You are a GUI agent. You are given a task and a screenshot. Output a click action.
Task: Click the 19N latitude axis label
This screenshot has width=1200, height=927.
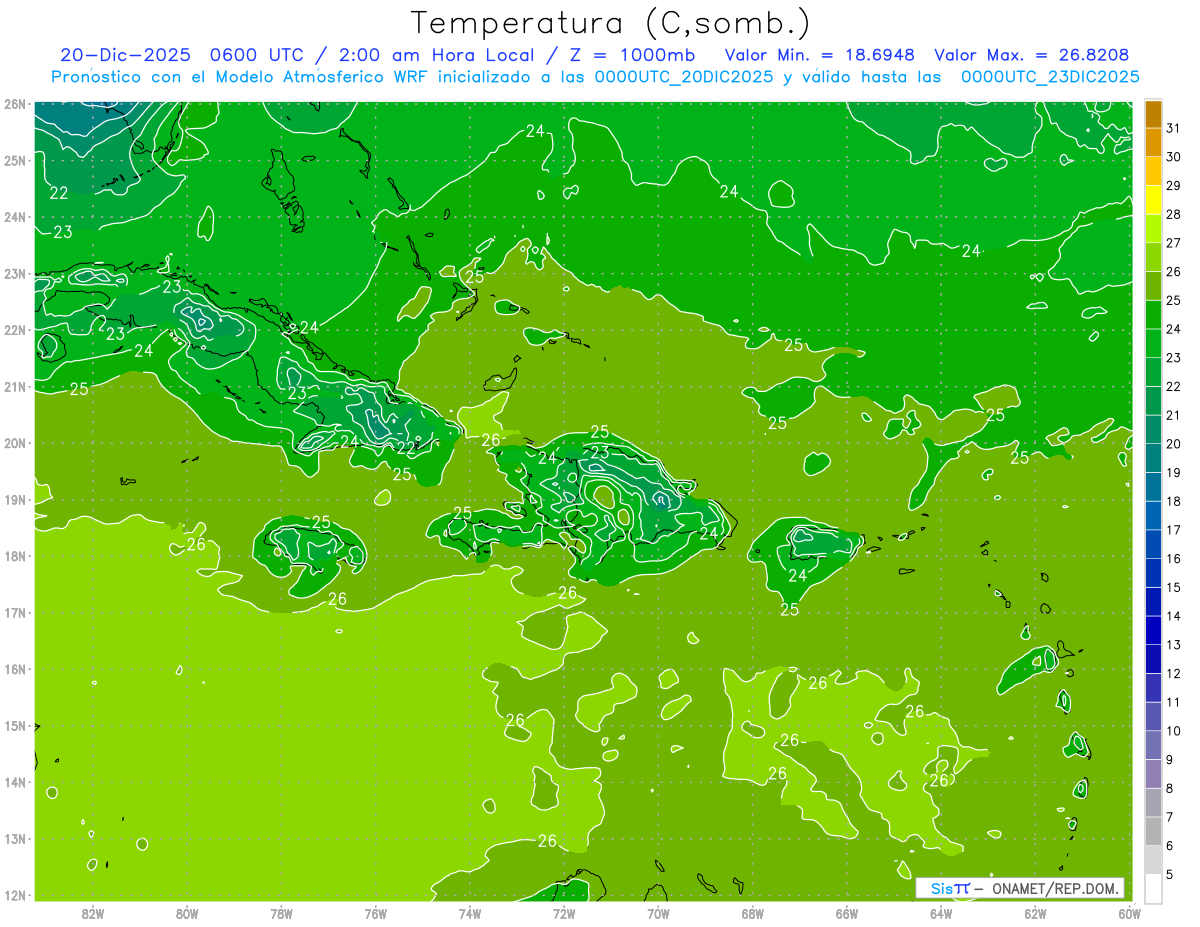point(15,499)
